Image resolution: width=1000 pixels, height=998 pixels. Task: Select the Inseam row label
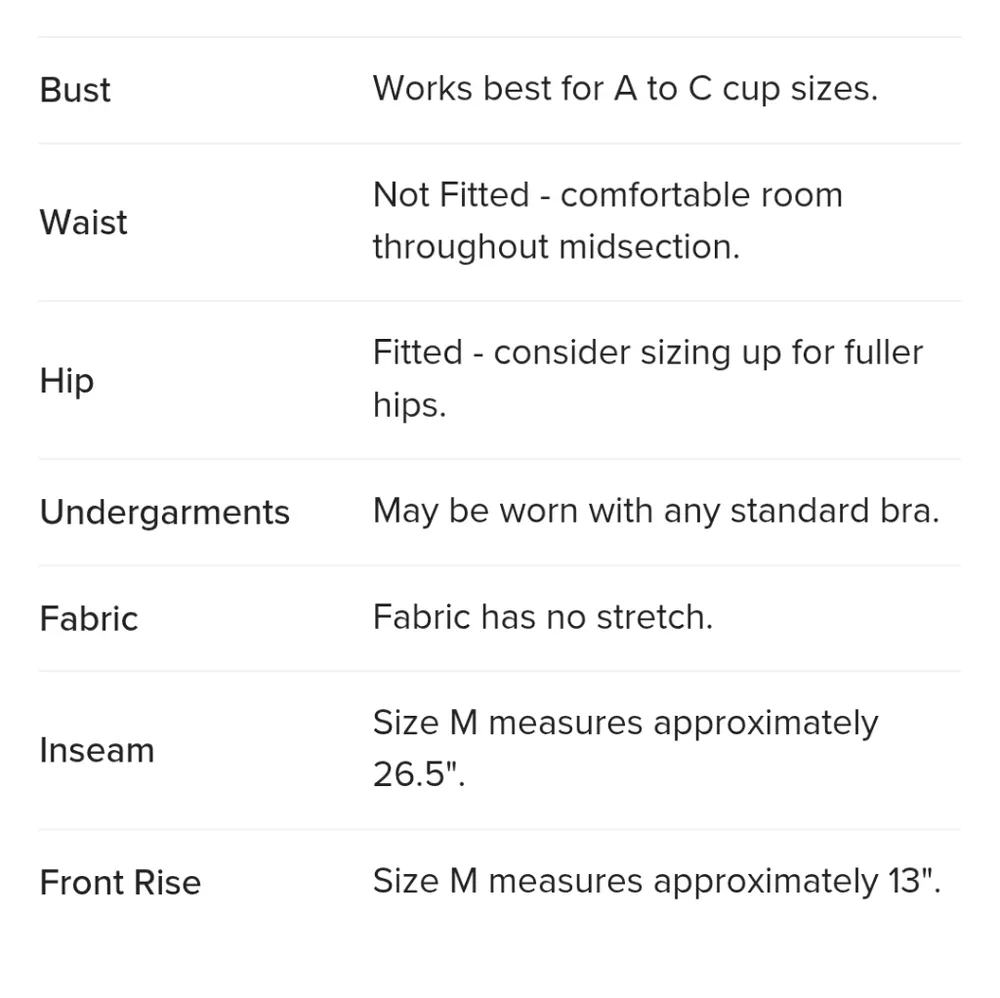(x=96, y=750)
